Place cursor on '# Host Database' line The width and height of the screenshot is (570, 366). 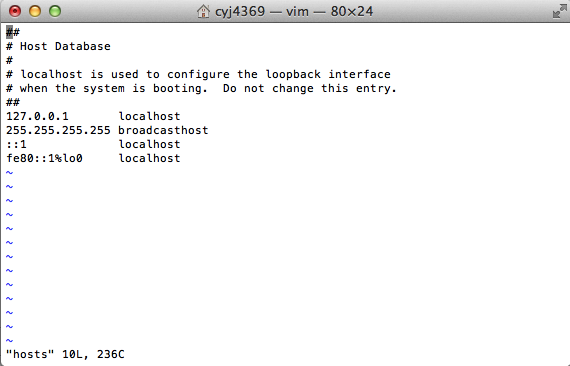point(58,46)
